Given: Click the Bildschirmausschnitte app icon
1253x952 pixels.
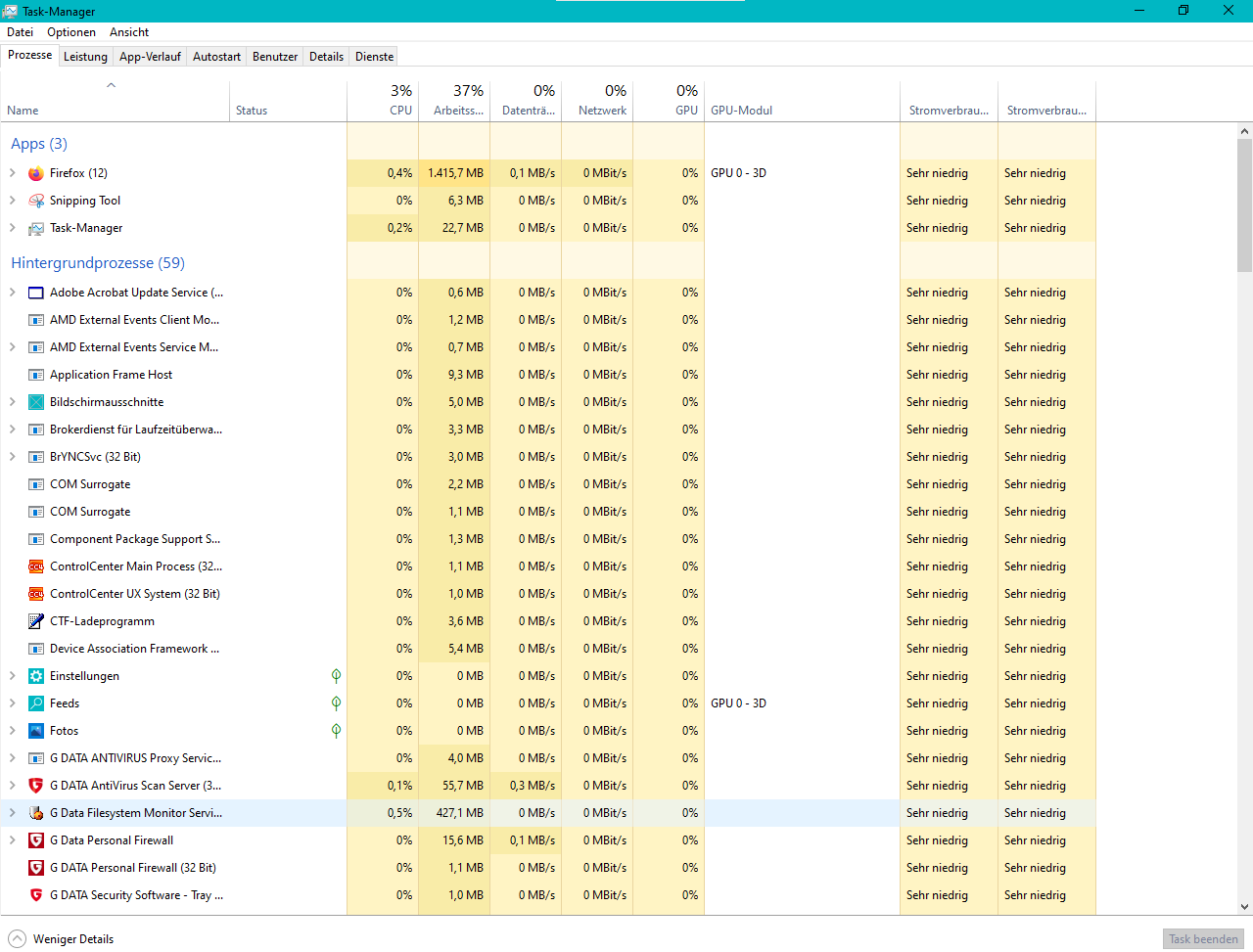Looking at the screenshot, I should (36, 402).
